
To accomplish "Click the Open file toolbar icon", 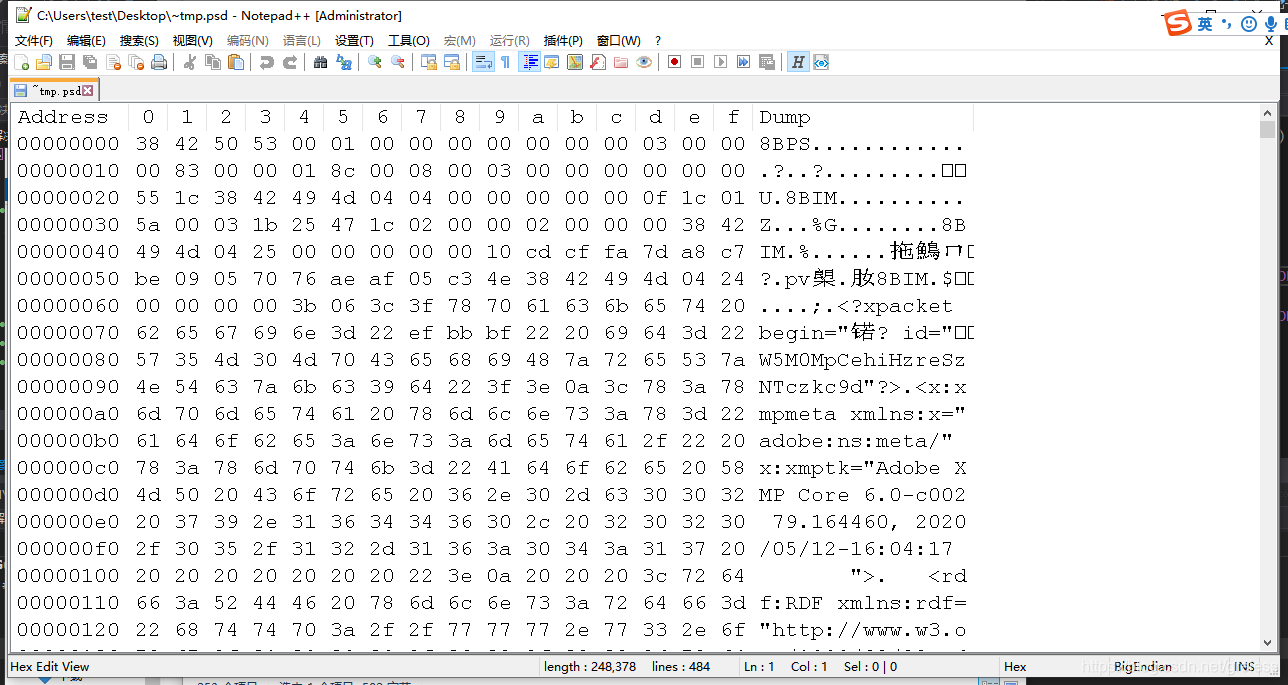I will [44, 62].
